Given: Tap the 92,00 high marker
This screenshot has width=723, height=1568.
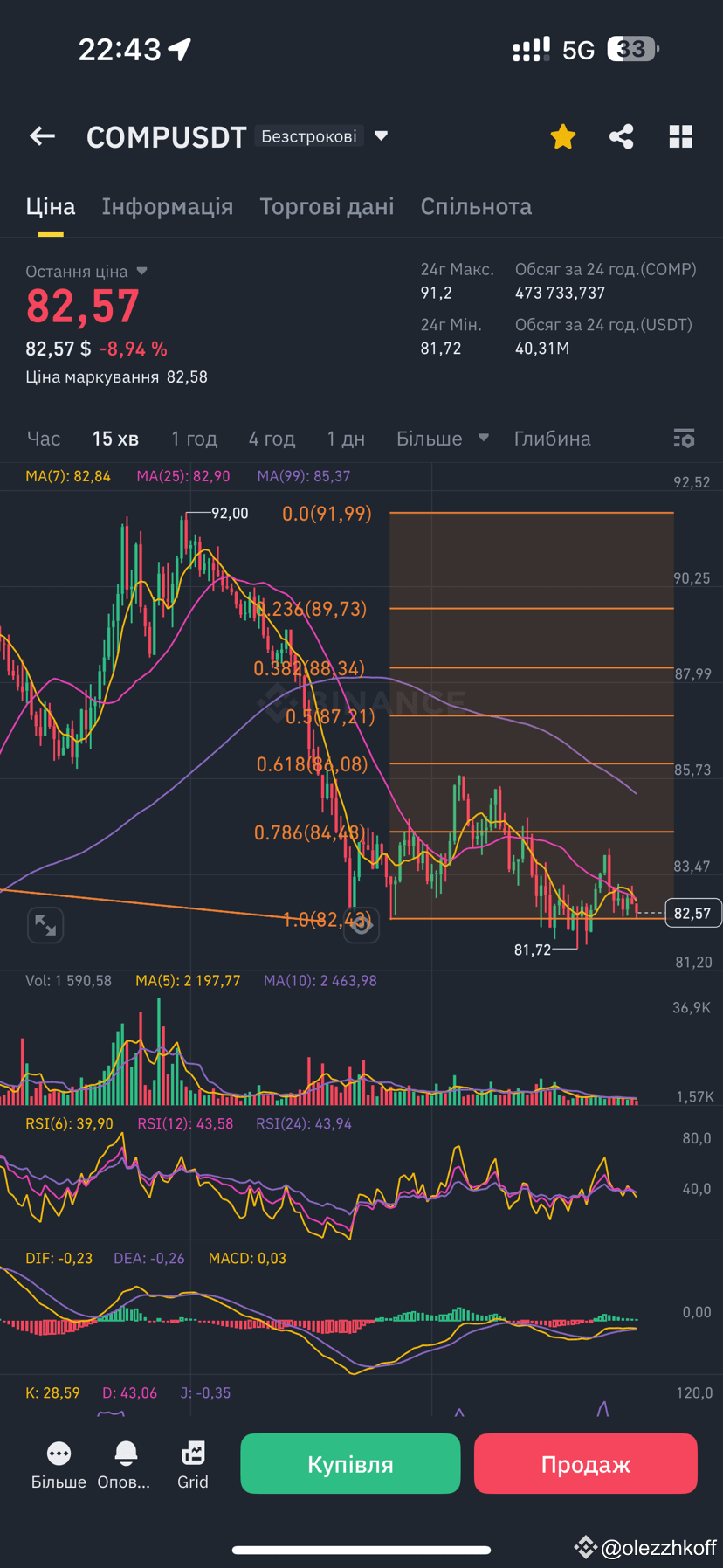Looking at the screenshot, I should [x=230, y=513].
